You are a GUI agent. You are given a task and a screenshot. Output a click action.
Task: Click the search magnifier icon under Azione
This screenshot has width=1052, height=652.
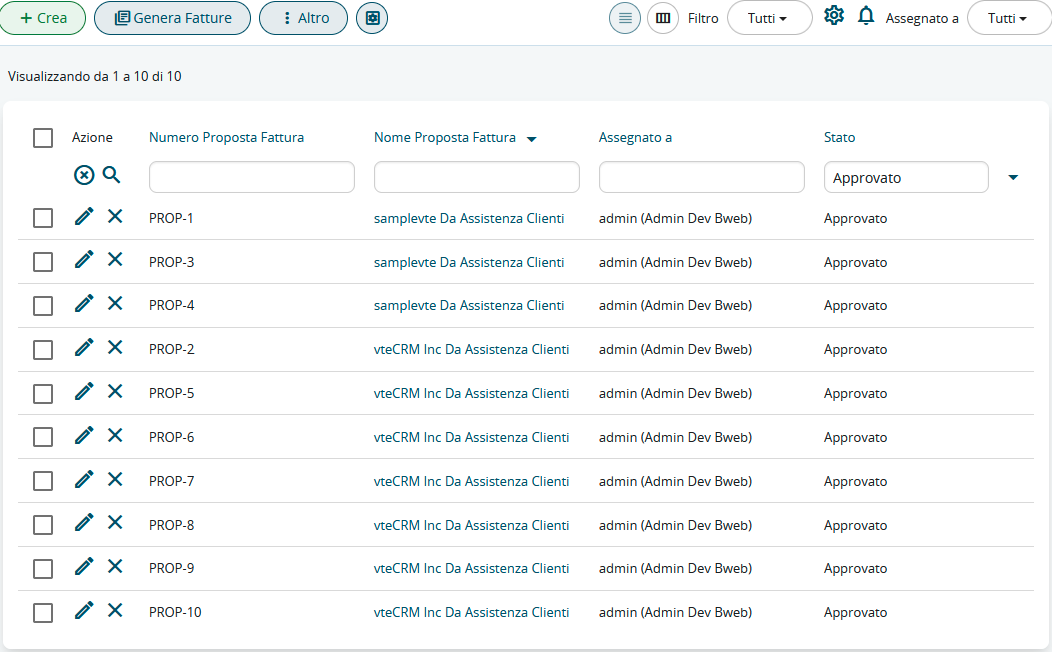click(x=111, y=175)
